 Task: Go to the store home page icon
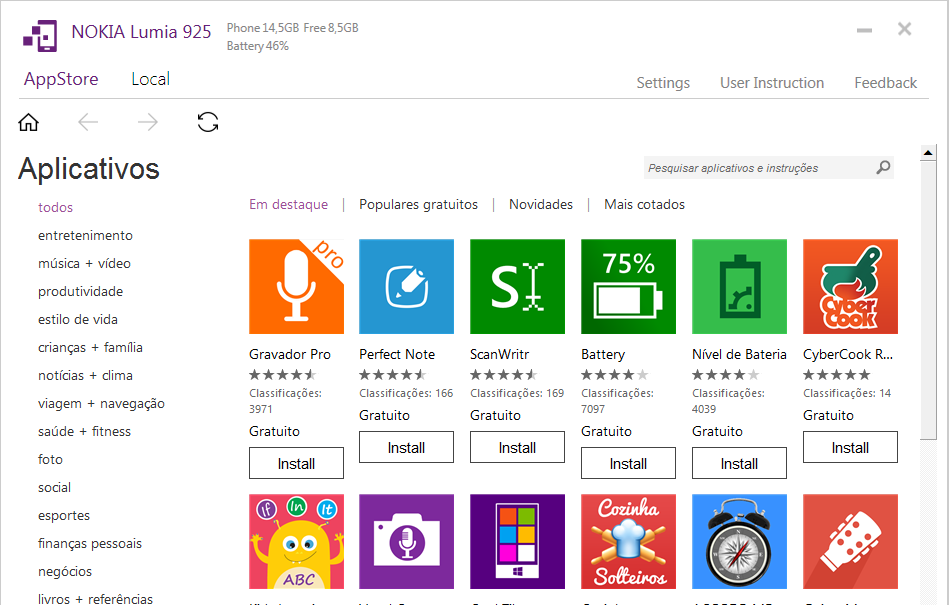(x=28, y=122)
